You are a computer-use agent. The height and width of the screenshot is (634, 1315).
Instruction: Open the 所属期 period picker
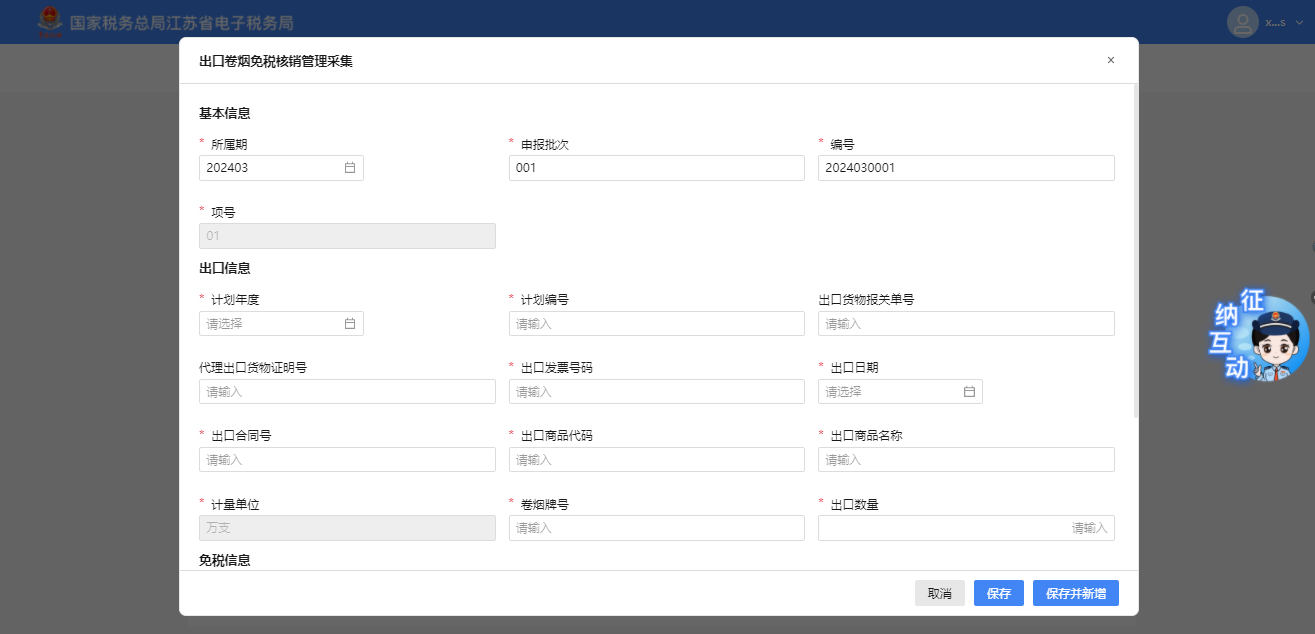(x=272, y=168)
